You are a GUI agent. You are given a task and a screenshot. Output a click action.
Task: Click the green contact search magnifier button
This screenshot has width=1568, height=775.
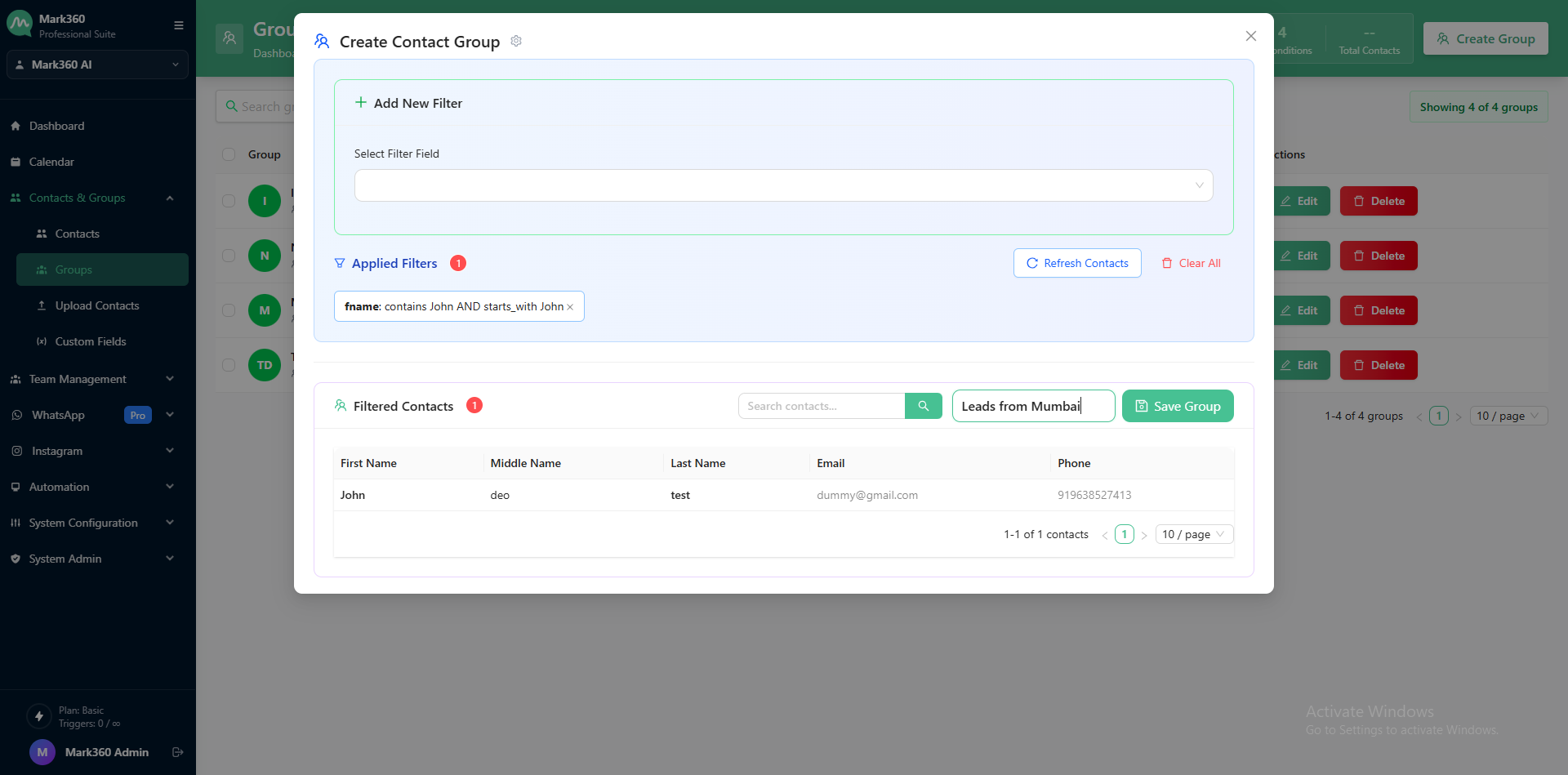[923, 406]
